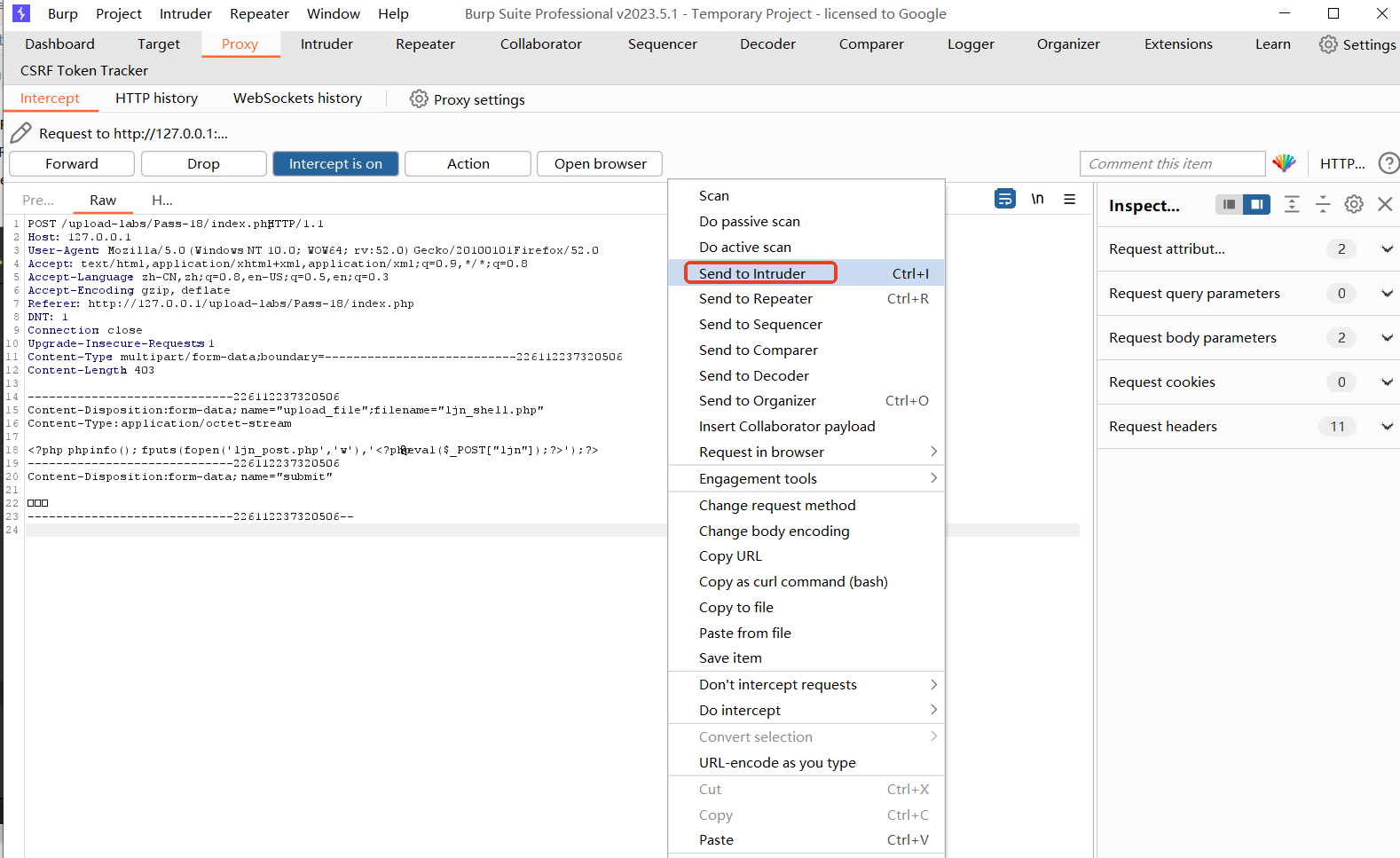Choose Send to Decoder
The image size is (1400, 858).
(806, 376)
